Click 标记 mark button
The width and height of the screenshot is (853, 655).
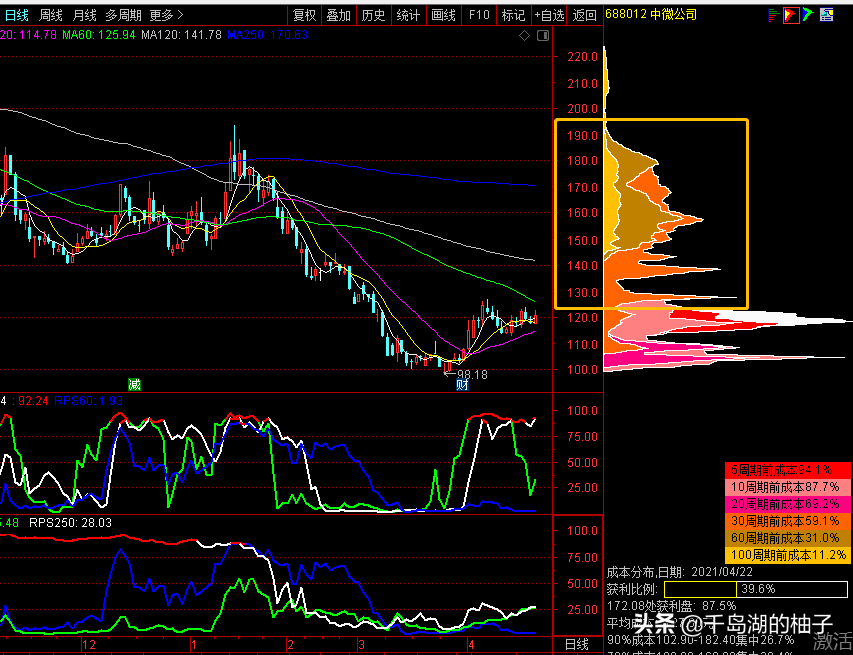pos(513,15)
